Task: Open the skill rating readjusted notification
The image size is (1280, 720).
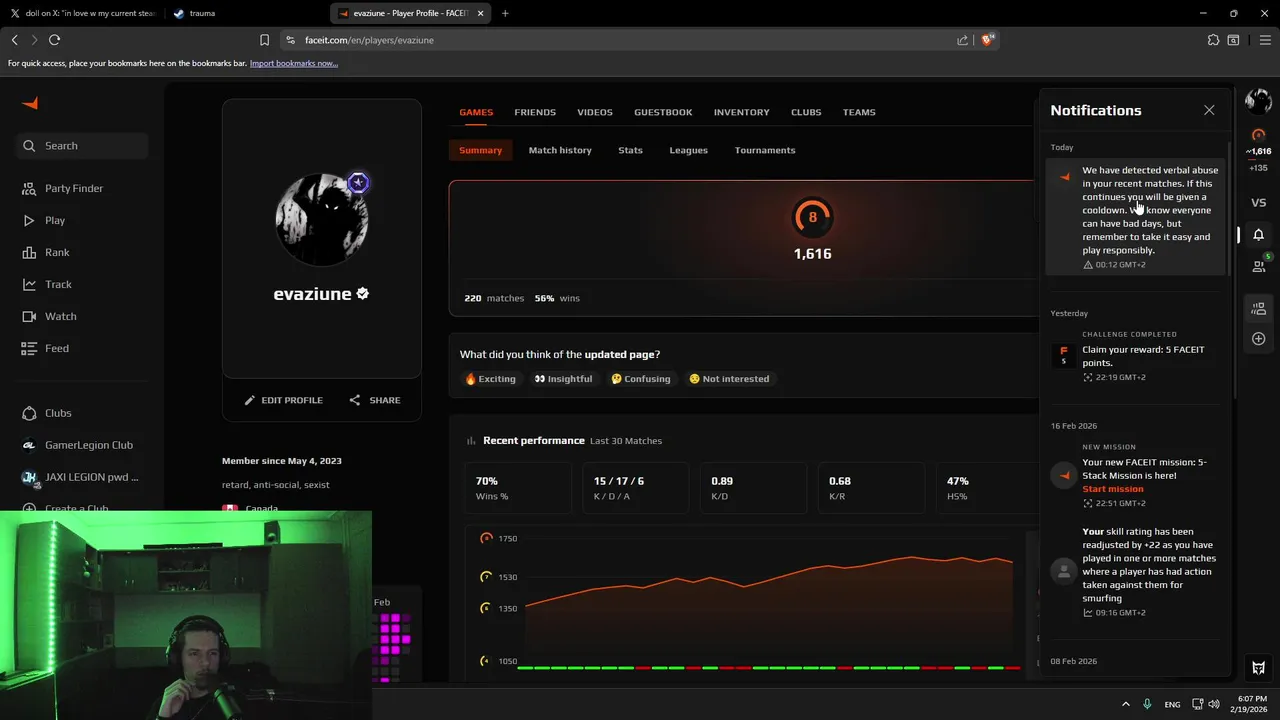Action: pos(1135,572)
